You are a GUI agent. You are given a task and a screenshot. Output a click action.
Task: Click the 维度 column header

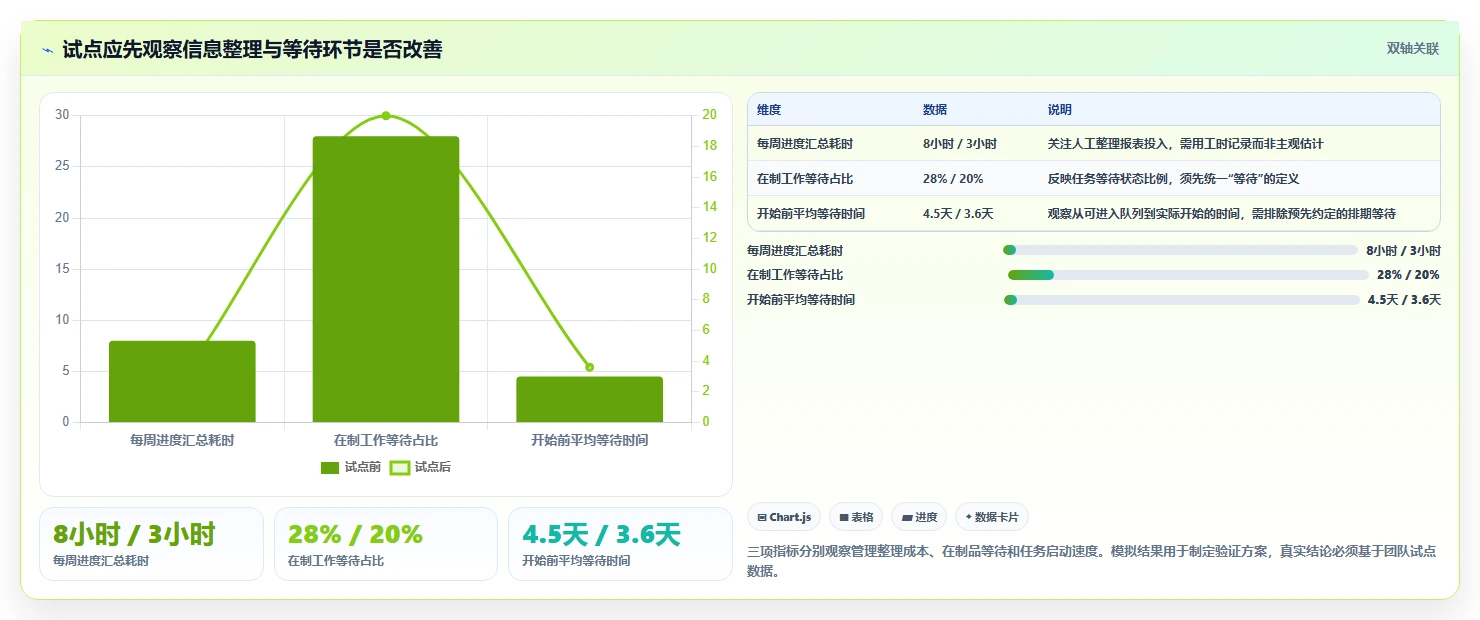coord(769,110)
